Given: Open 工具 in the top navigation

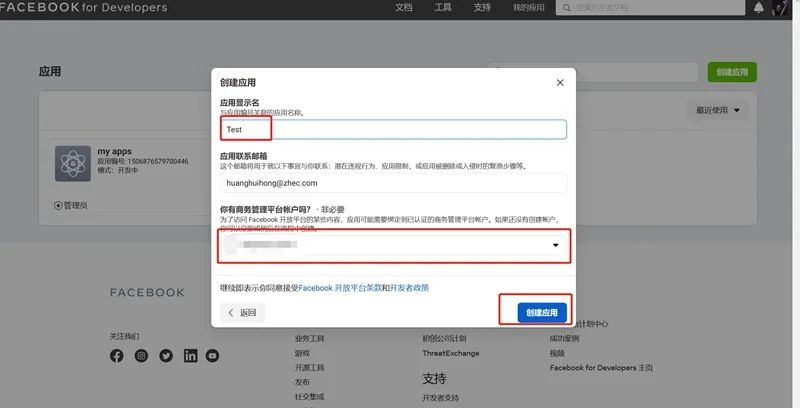Looking at the screenshot, I should pos(443,8).
